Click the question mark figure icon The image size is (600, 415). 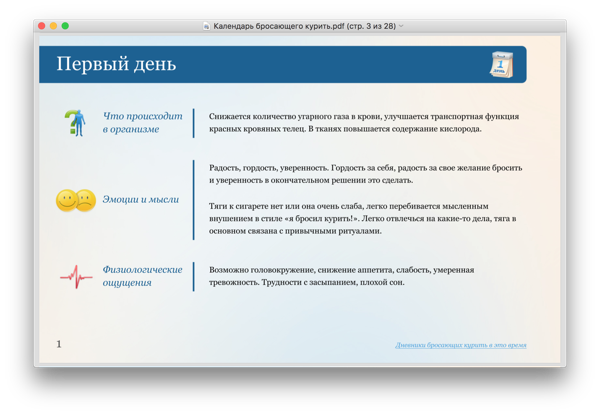pyautogui.click(x=74, y=123)
